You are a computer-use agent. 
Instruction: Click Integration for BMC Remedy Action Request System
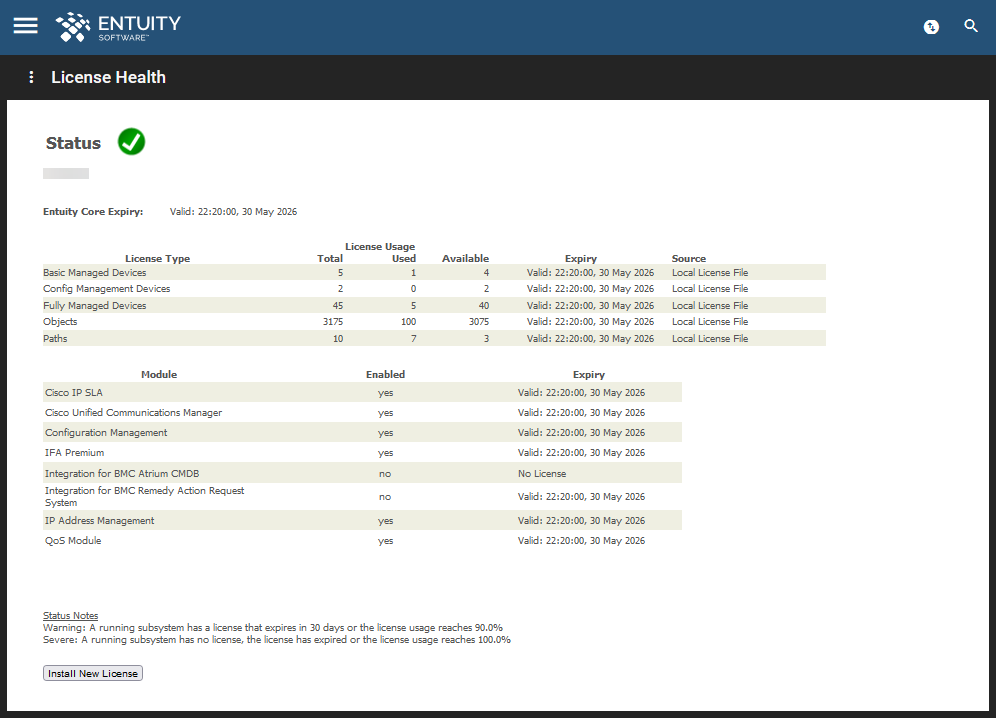(144, 496)
